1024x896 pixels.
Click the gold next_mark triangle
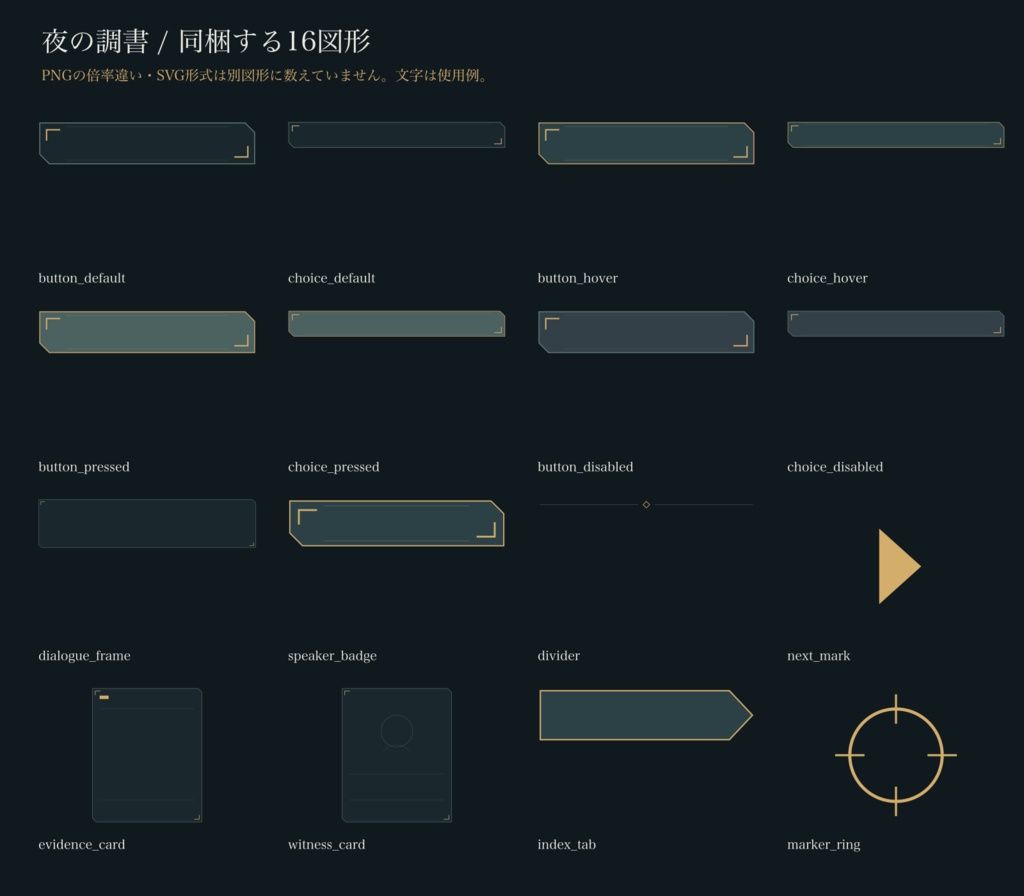(x=899, y=566)
